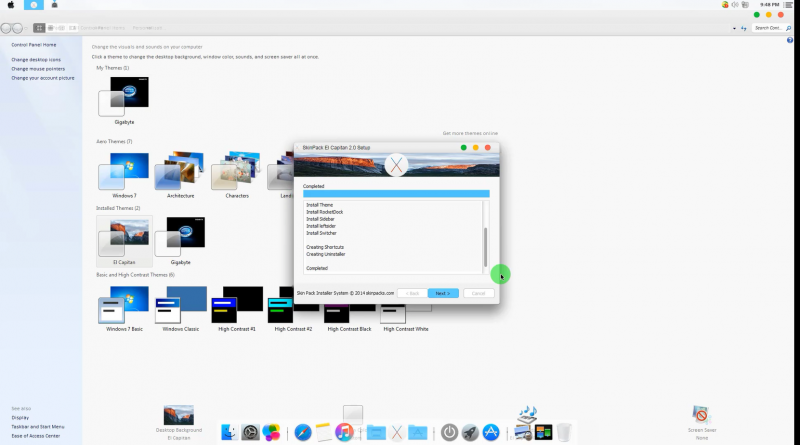Open Ease of Access Center link
Viewport: 800px width, 445px height.
(x=36, y=436)
